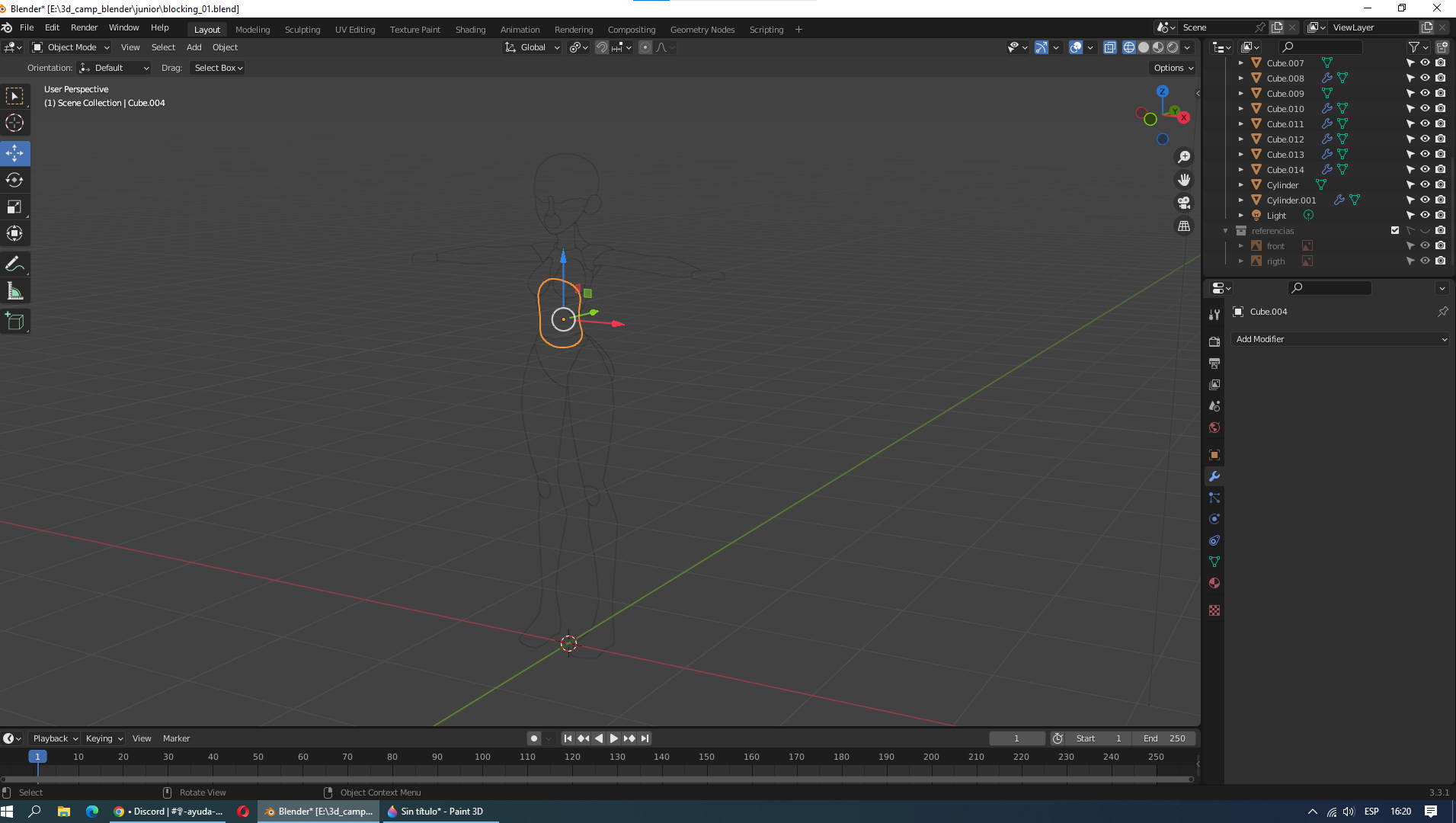
Task: Click the pan view hand icon
Action: pyautogui.click(x=1184, y=180)
